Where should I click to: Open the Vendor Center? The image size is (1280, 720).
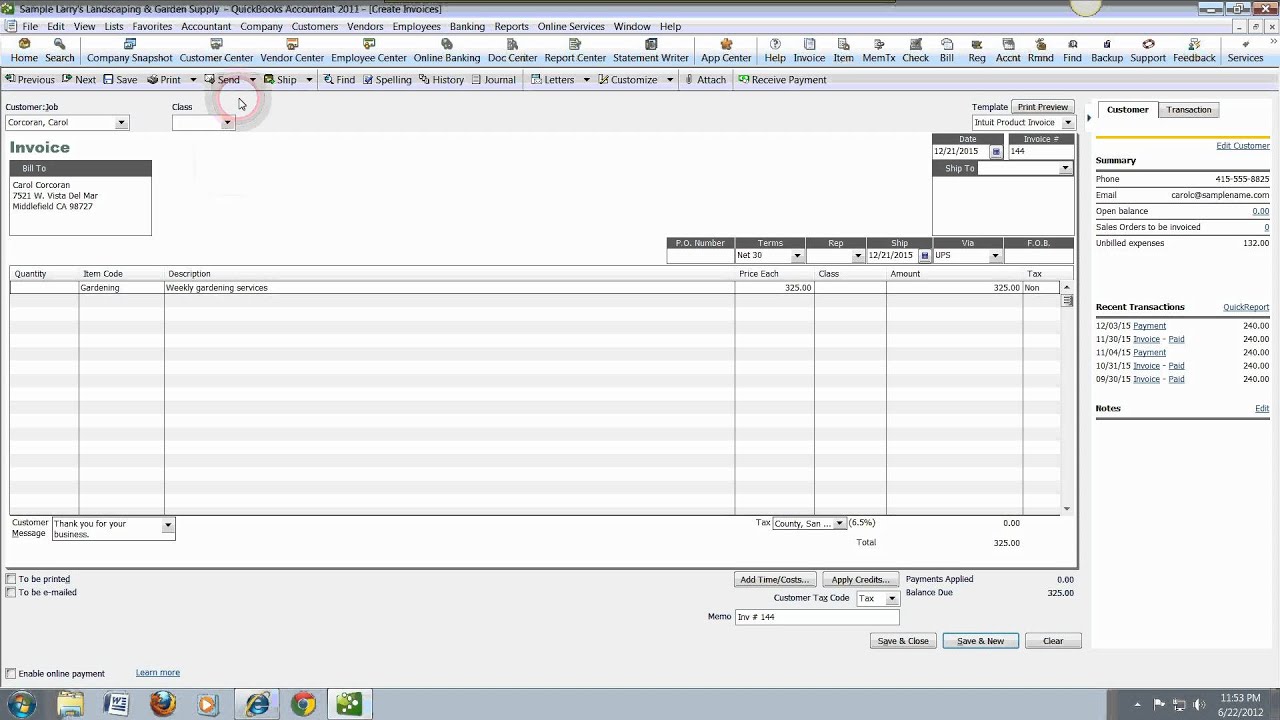point(292,51)
